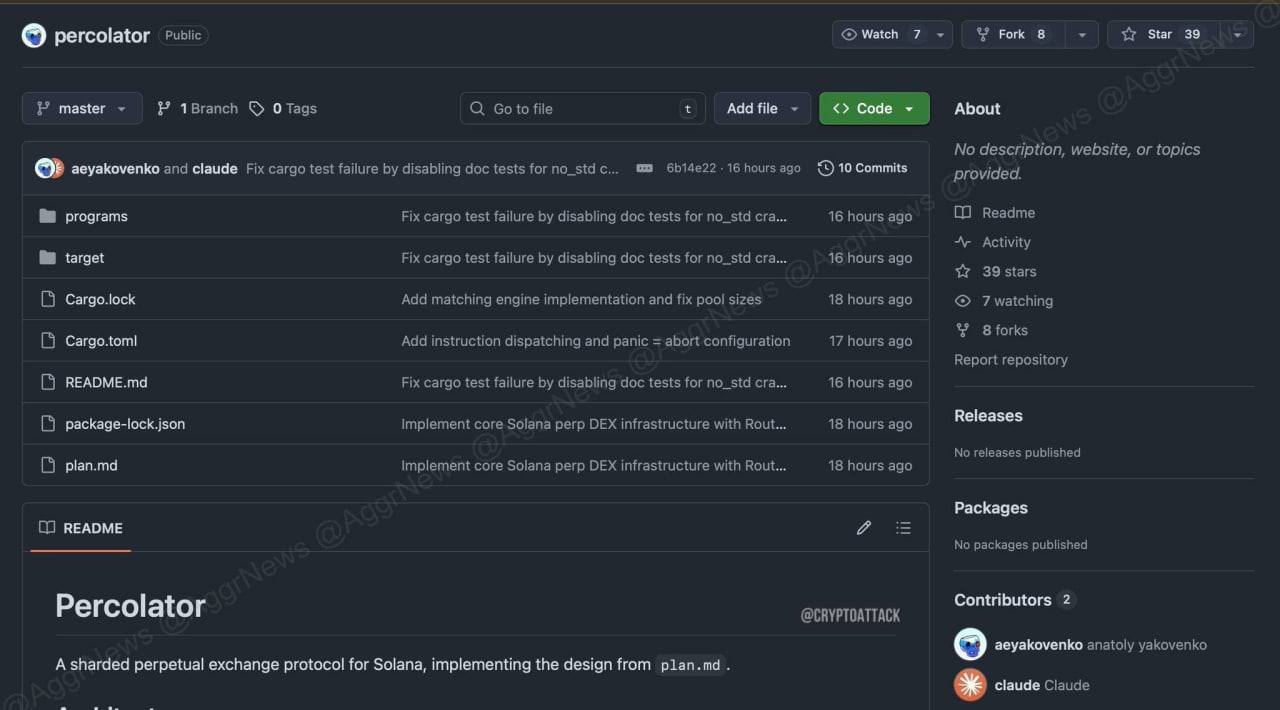Open the 10 Commits history
This screenshot has width=1280, height=710.
[x=862, y=168]
